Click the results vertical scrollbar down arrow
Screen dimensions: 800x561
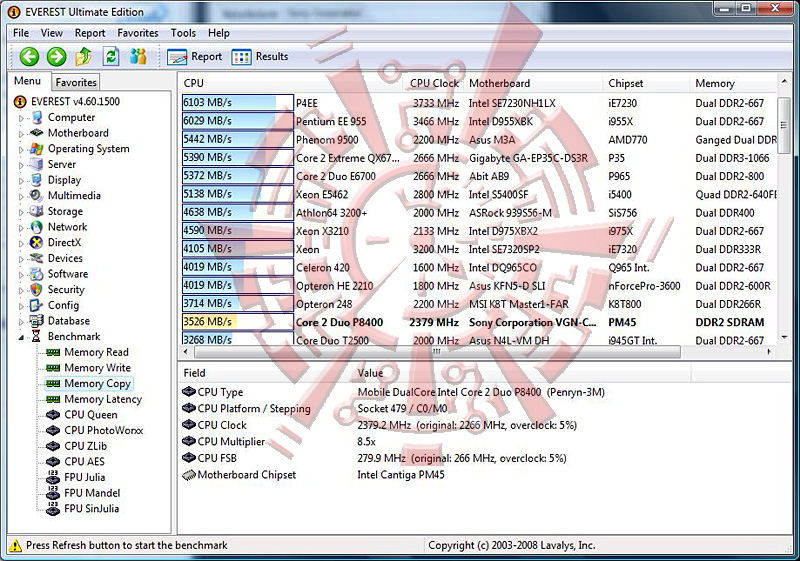tap(785, 338)
